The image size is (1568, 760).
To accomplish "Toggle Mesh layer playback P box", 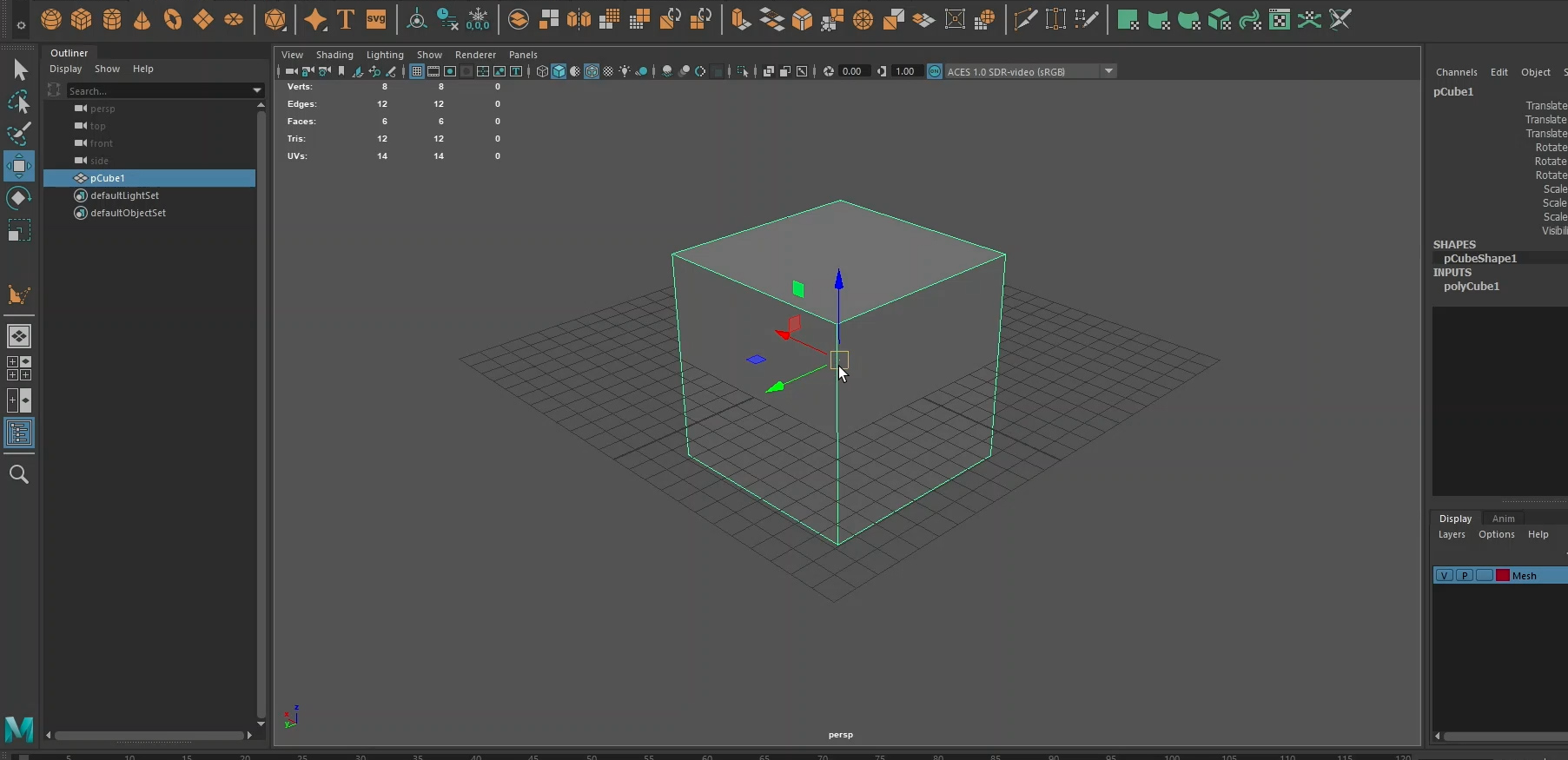I will 1464,576.
